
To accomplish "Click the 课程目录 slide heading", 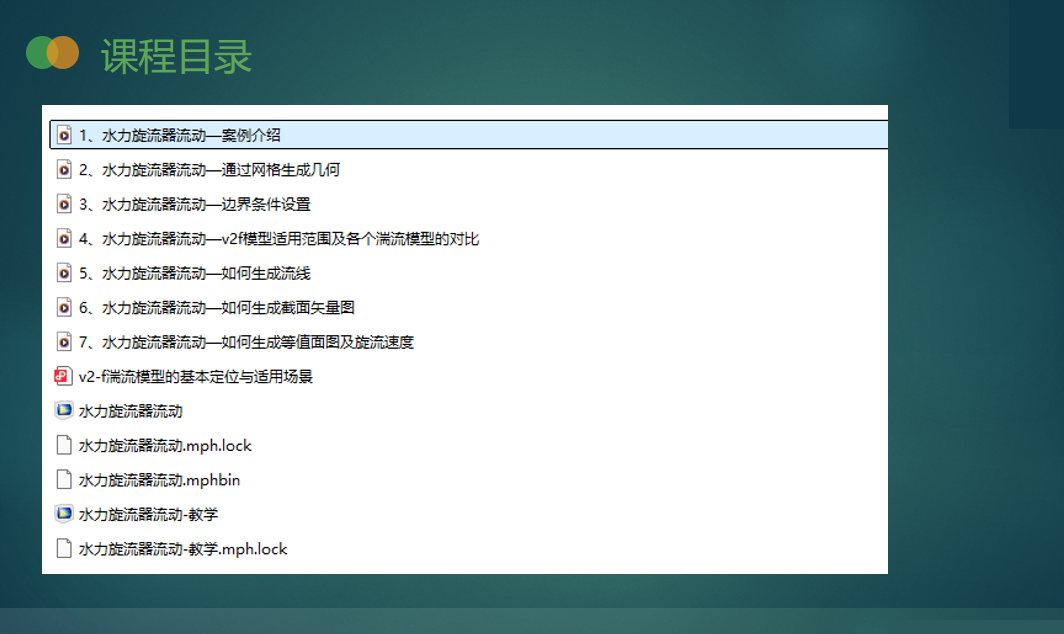I will coord(176,56).
